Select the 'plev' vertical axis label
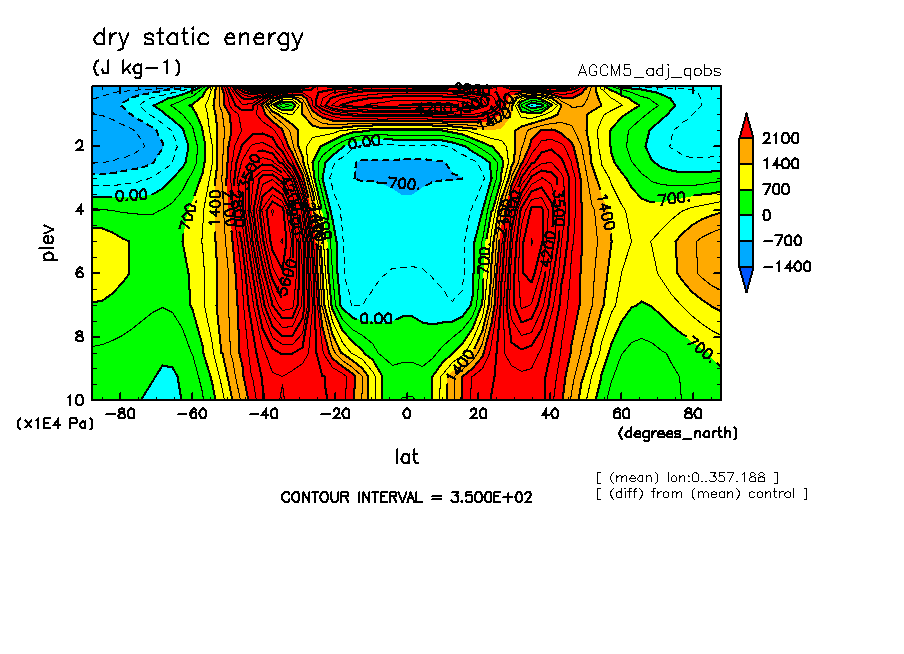Image resolution: width=904 pixels, height=654 pixels. [x=49, y=242]
